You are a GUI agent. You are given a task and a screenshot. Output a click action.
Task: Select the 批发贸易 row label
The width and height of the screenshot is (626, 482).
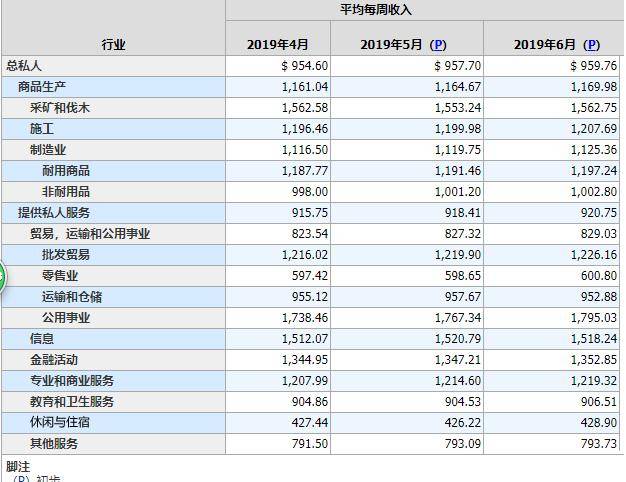click(66, 255)
